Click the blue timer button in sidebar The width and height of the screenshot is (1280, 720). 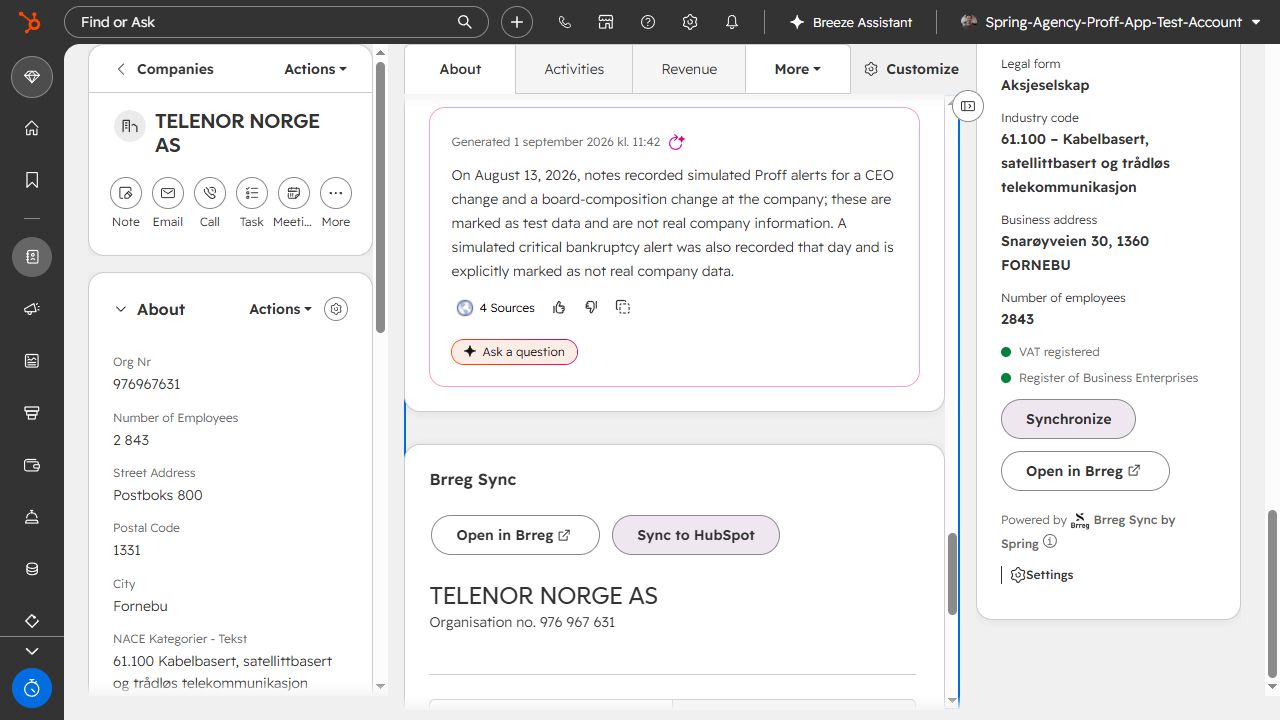pyautogui.click(x=32, y=688)
